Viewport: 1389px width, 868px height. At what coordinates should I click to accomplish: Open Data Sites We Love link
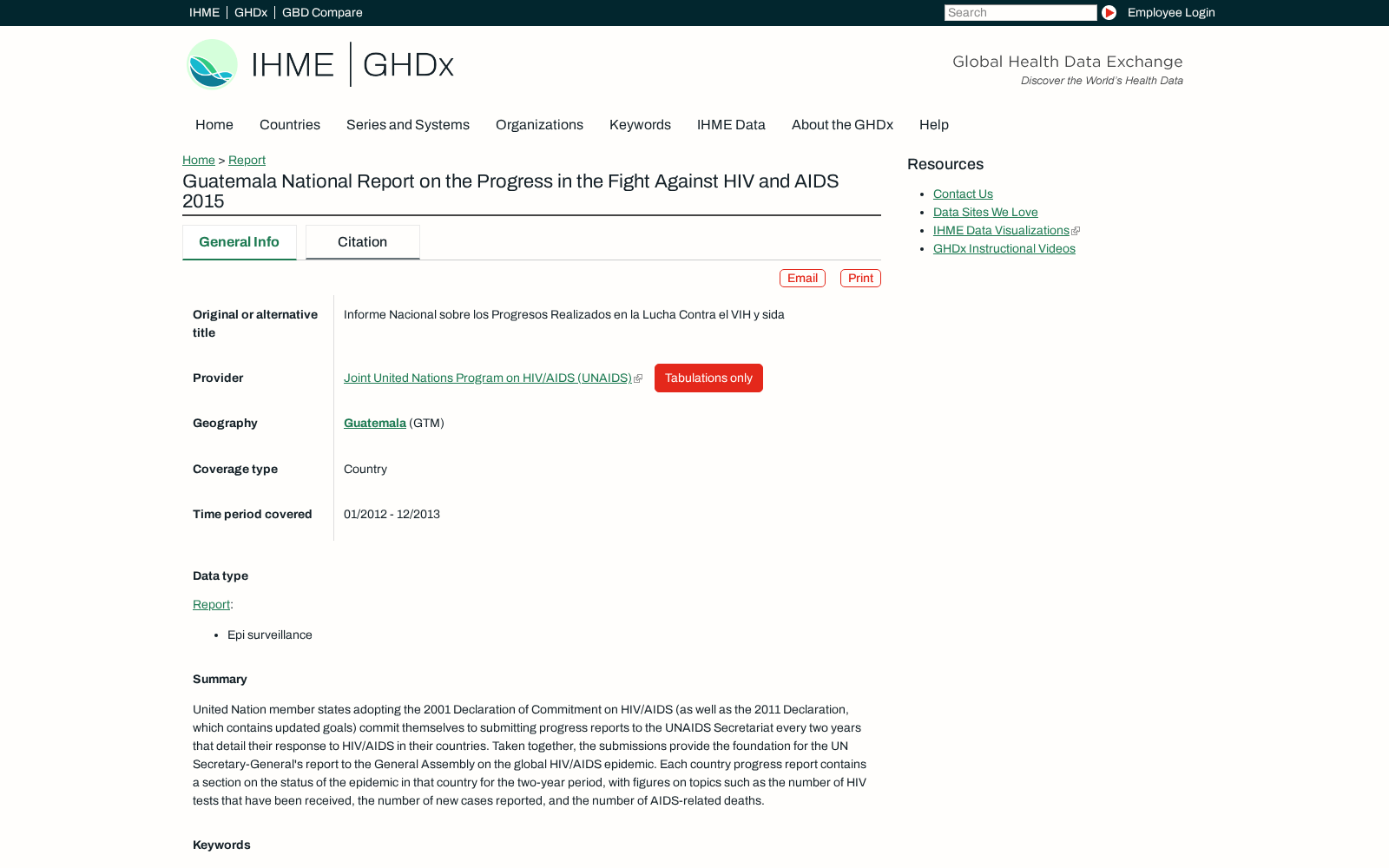coord(985,213)
